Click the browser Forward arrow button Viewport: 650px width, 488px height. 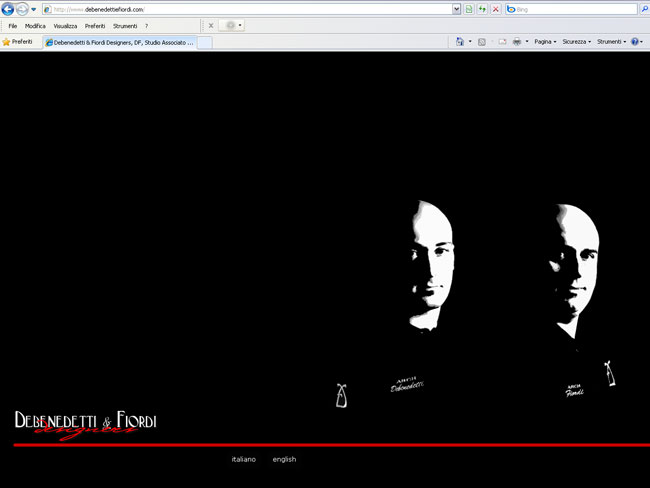click(22, 9)
